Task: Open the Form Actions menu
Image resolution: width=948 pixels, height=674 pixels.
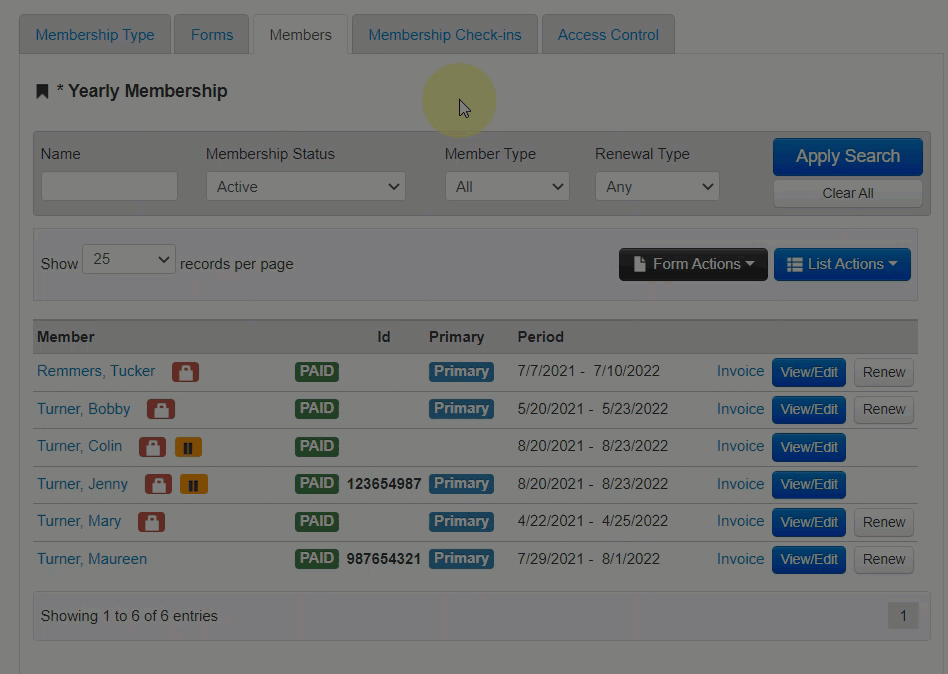Action: point(693,264)
